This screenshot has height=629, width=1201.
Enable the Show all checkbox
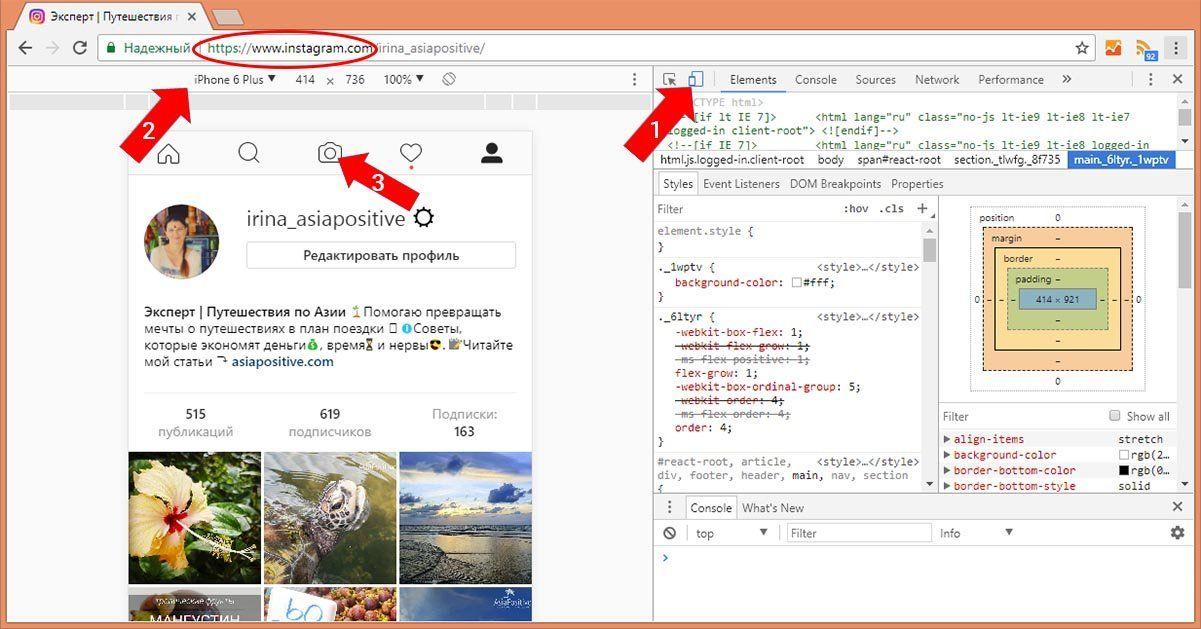tap(1114, 416)
